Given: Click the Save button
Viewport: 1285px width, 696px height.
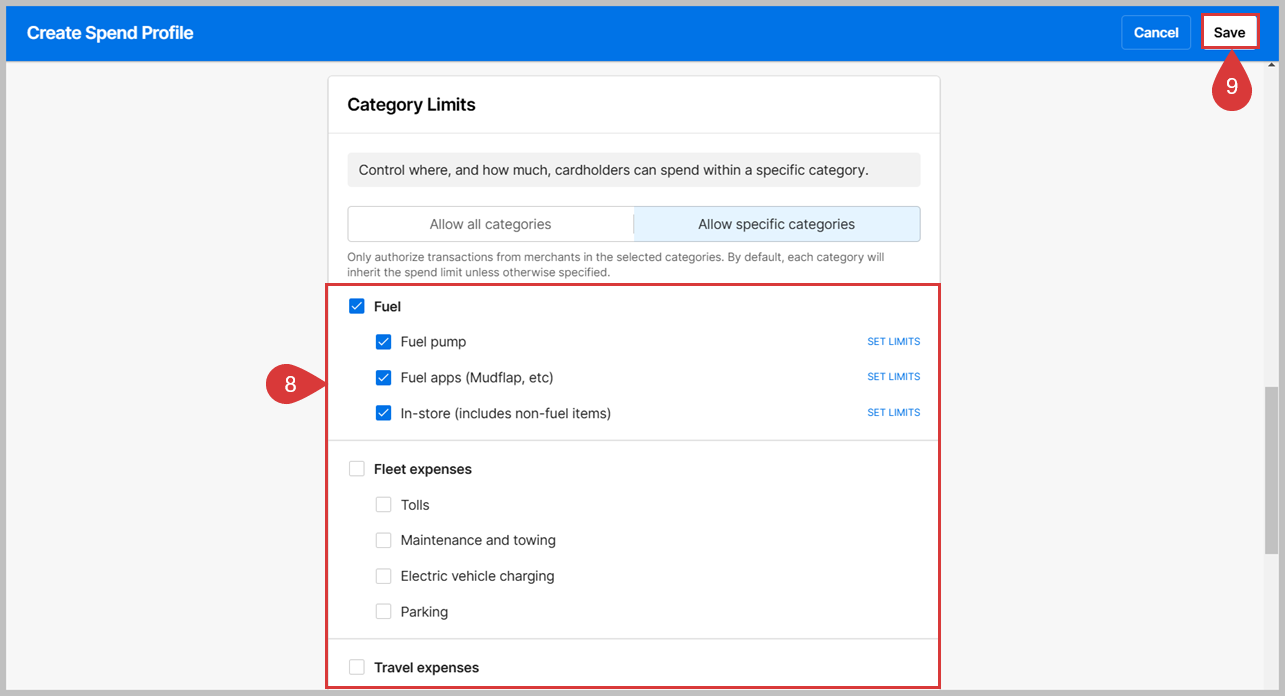Looking at the screenshot, I should [1229, 32].
